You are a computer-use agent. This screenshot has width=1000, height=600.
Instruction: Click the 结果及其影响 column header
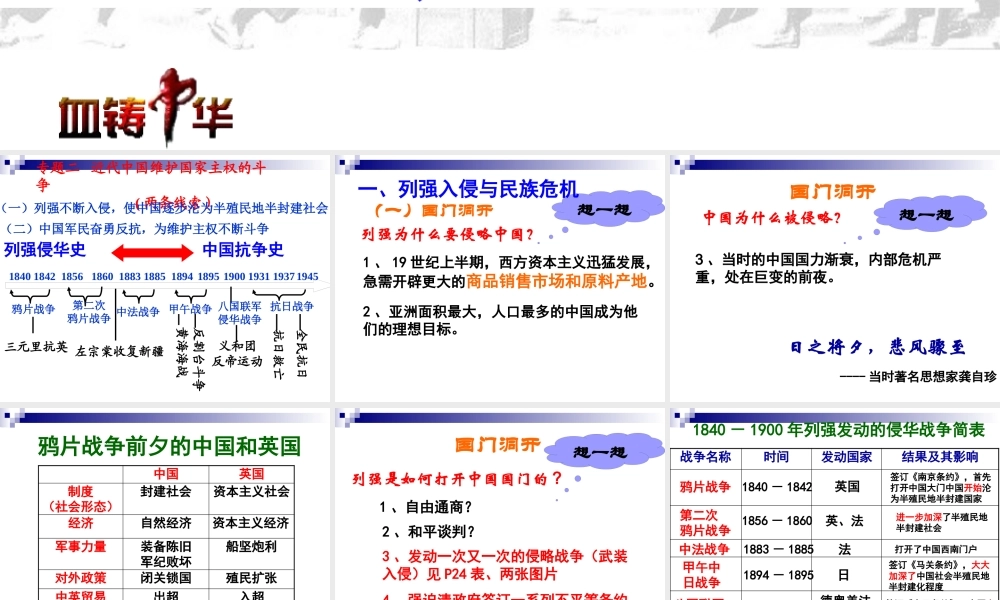pyautogui.click(x=940, y=457)
